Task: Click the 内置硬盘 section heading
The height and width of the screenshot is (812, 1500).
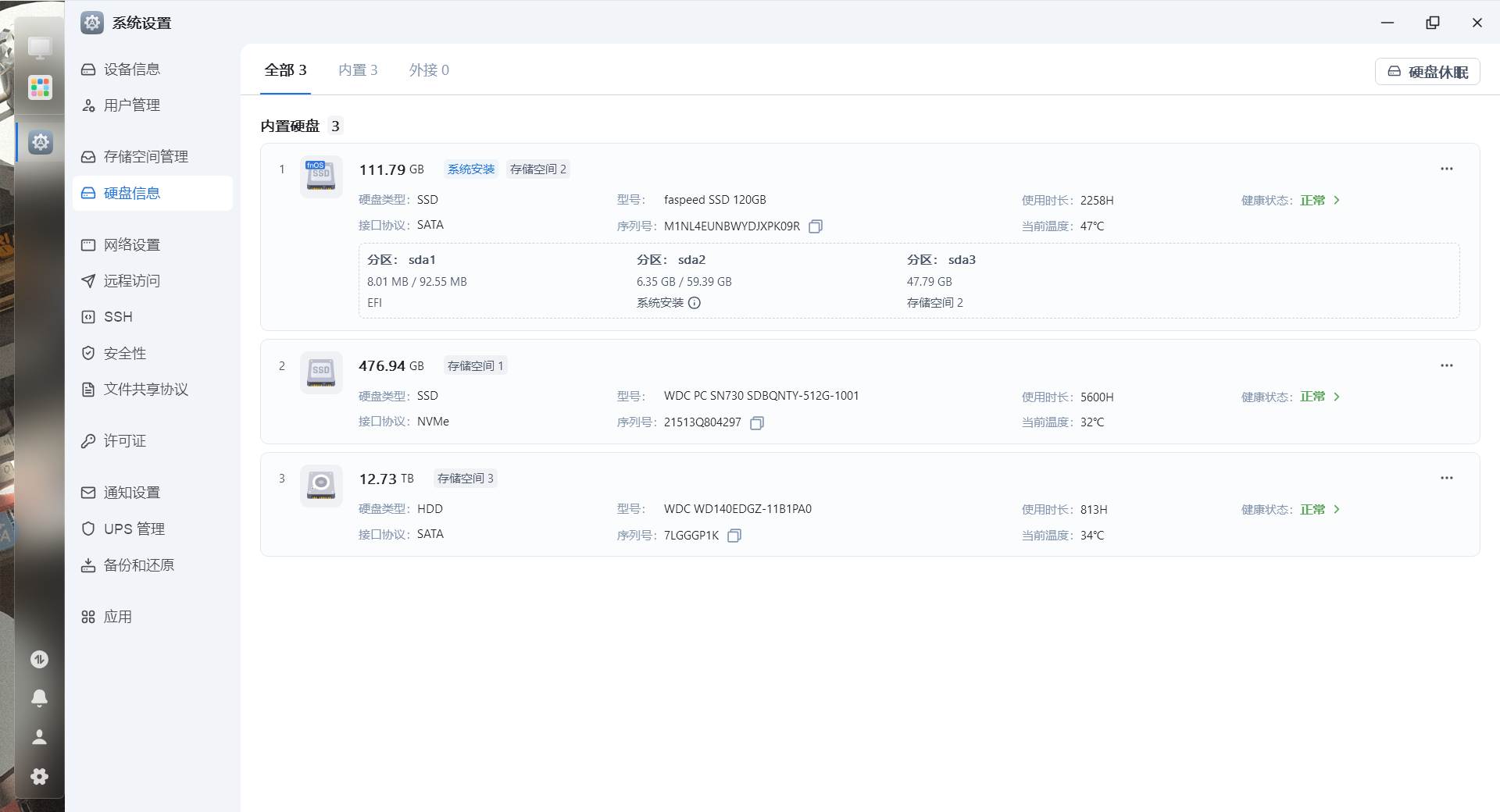Action: click(290, 126)
